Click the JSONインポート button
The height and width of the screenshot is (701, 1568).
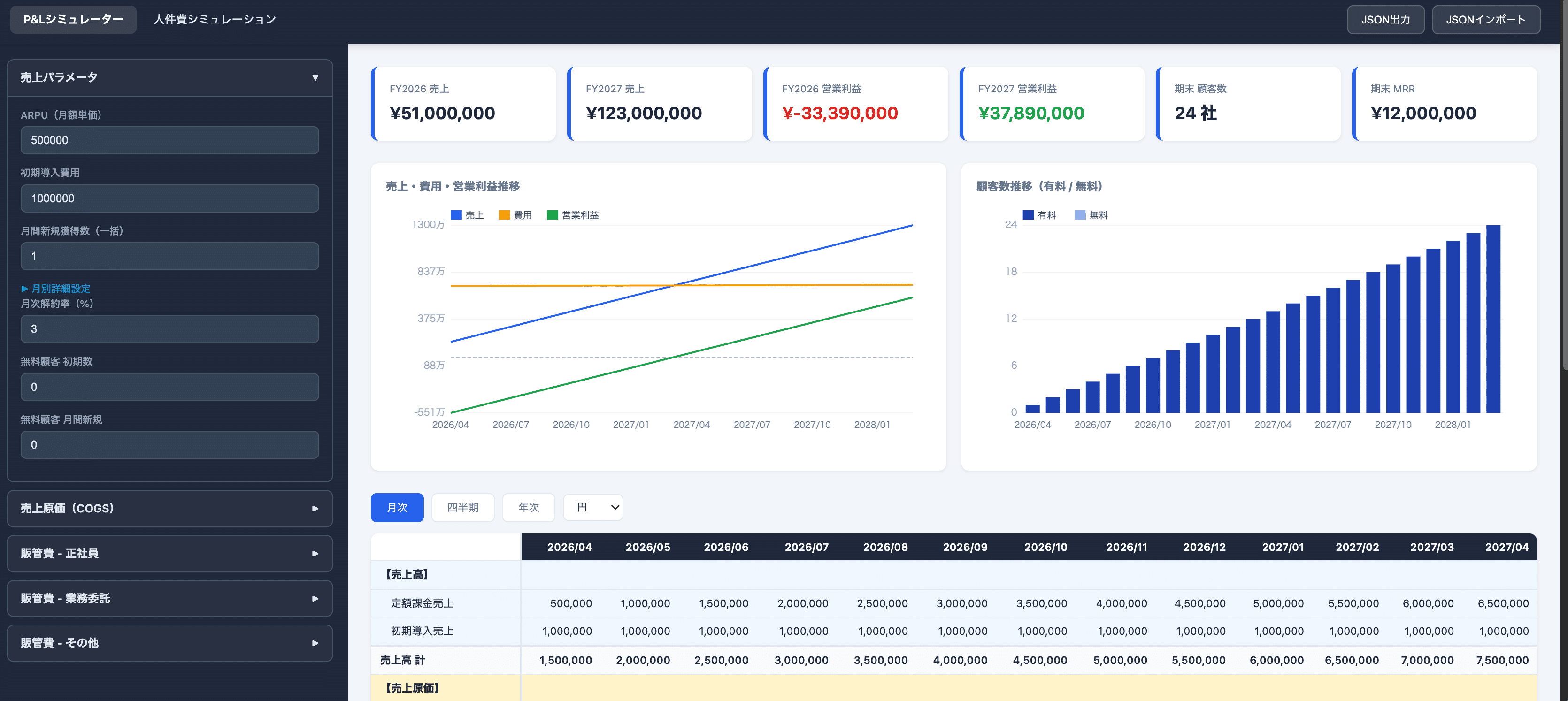point(1485,20)
